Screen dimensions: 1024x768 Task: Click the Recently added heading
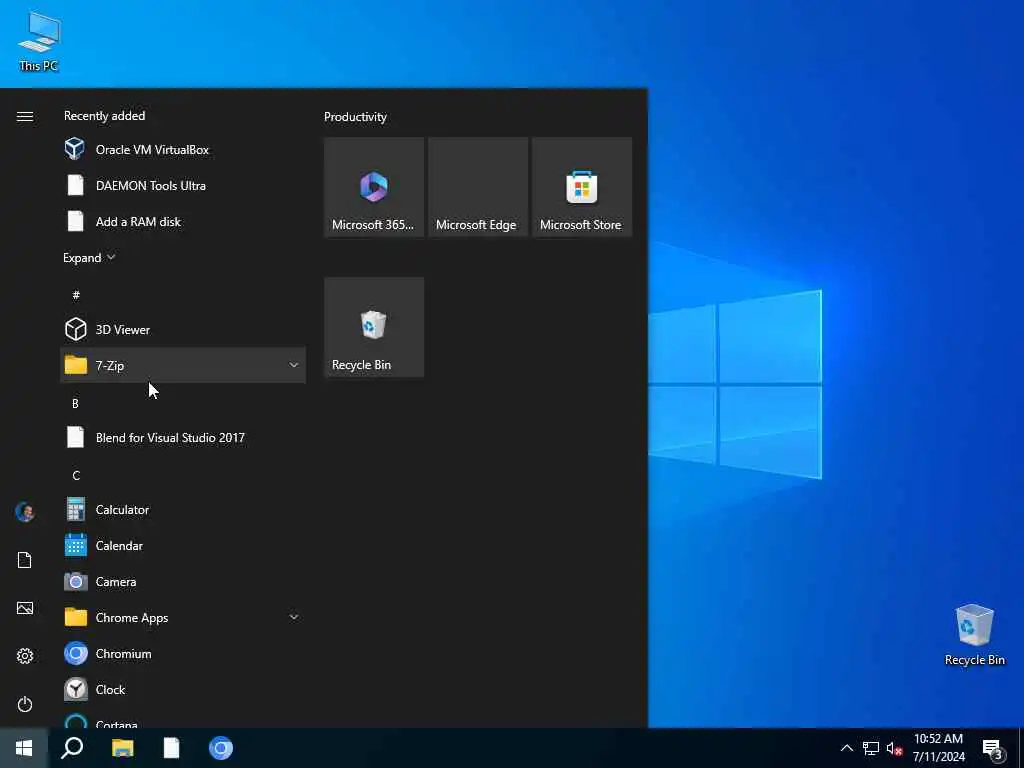[104, 116]
